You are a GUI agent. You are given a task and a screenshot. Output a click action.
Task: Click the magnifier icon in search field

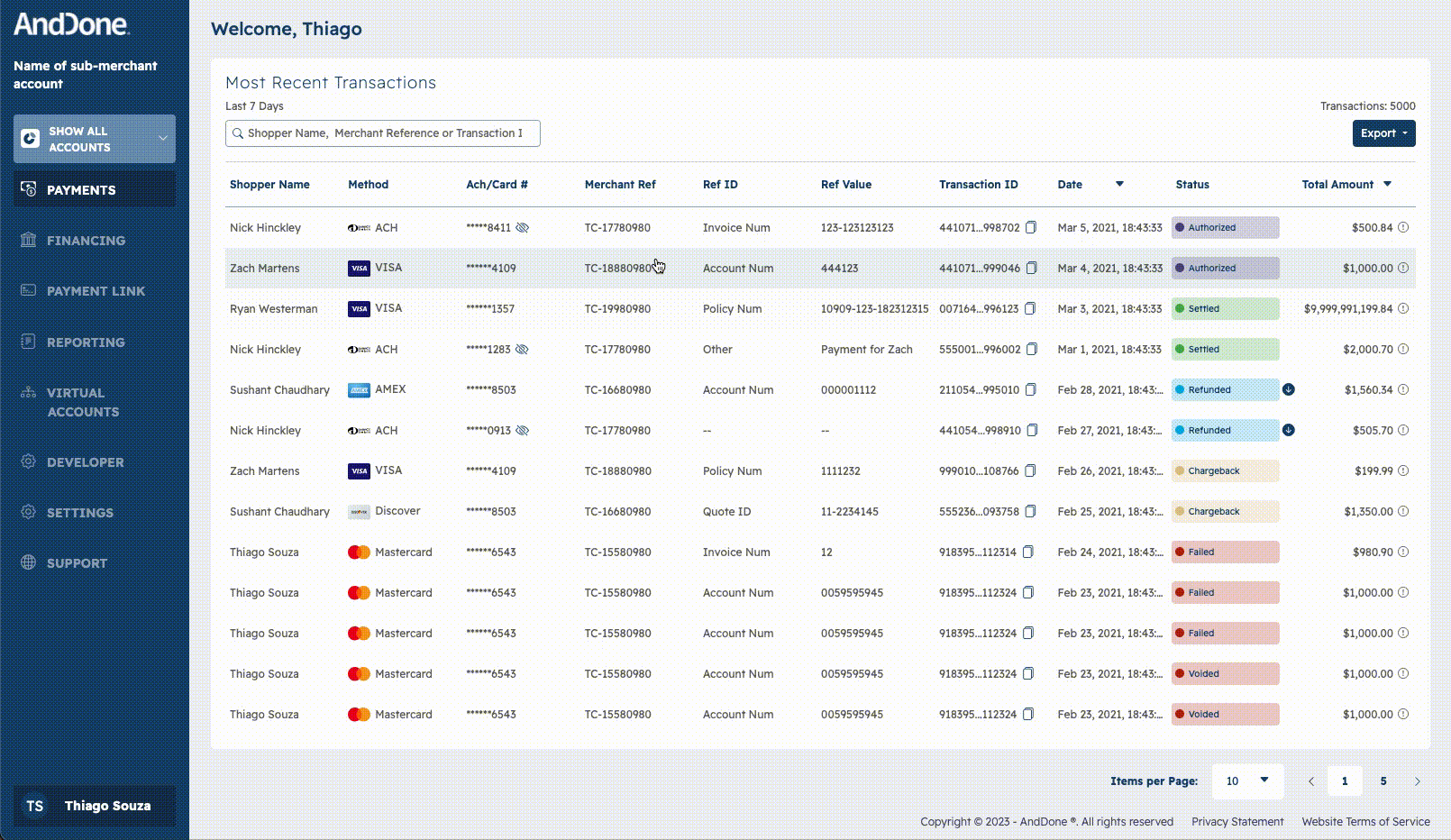[238, 133]
